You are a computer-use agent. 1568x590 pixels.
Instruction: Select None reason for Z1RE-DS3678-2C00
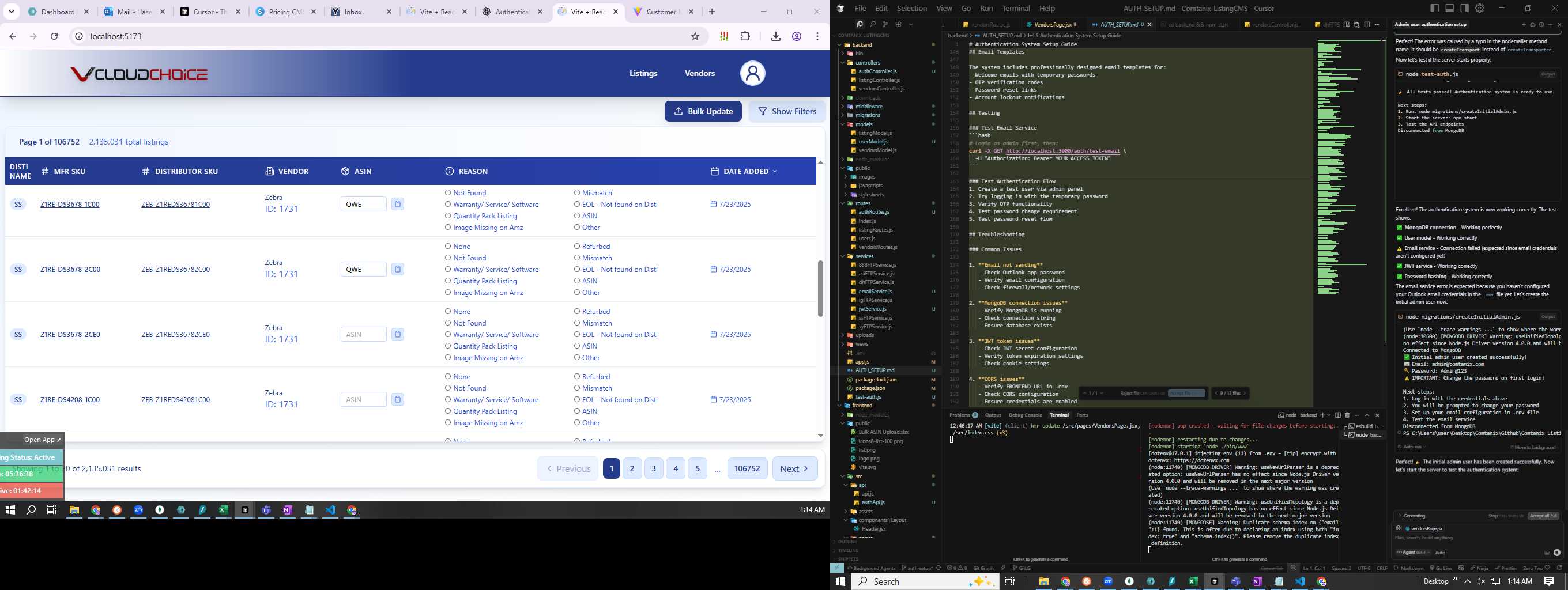tap(447, 247)
